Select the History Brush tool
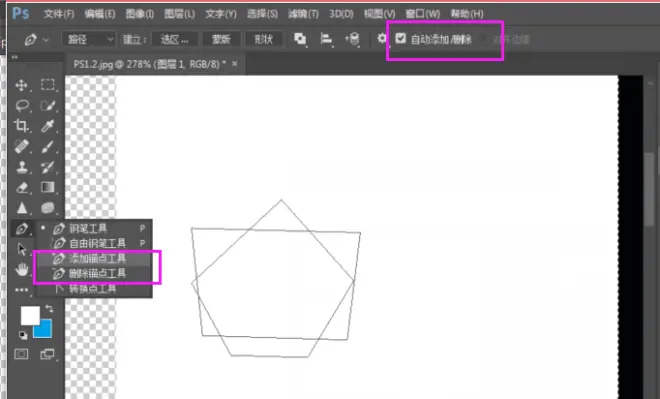The width and height of the screenshot is (660, 399). point(48,167)
